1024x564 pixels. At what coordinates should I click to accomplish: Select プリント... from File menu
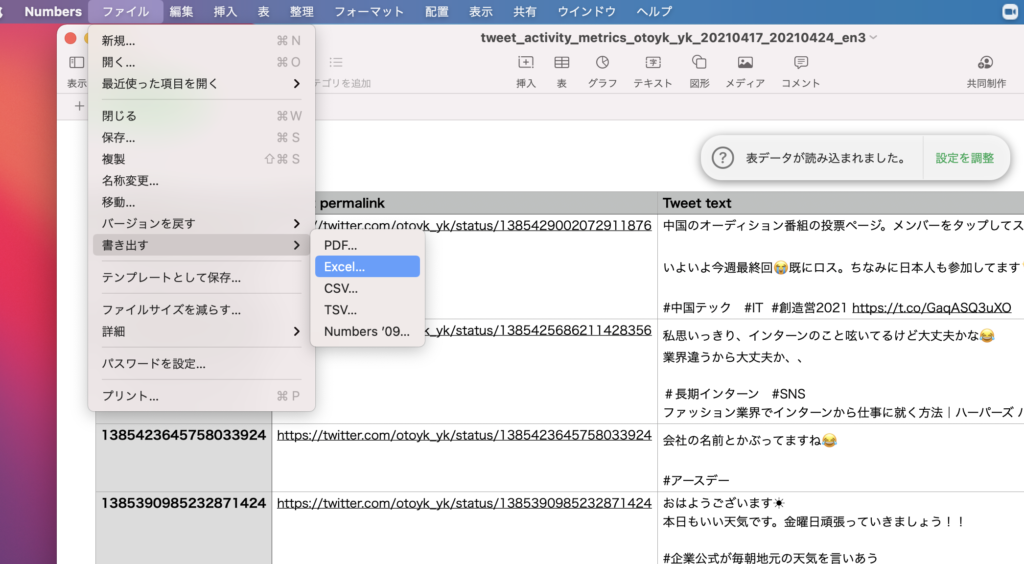(x=201, y=396)
